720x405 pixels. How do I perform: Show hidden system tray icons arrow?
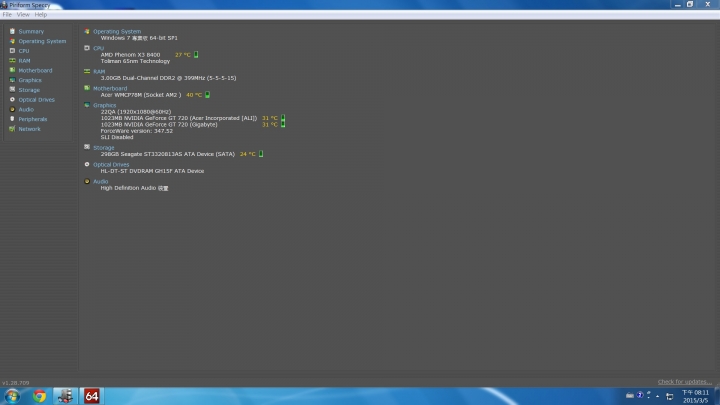point(658,396)
